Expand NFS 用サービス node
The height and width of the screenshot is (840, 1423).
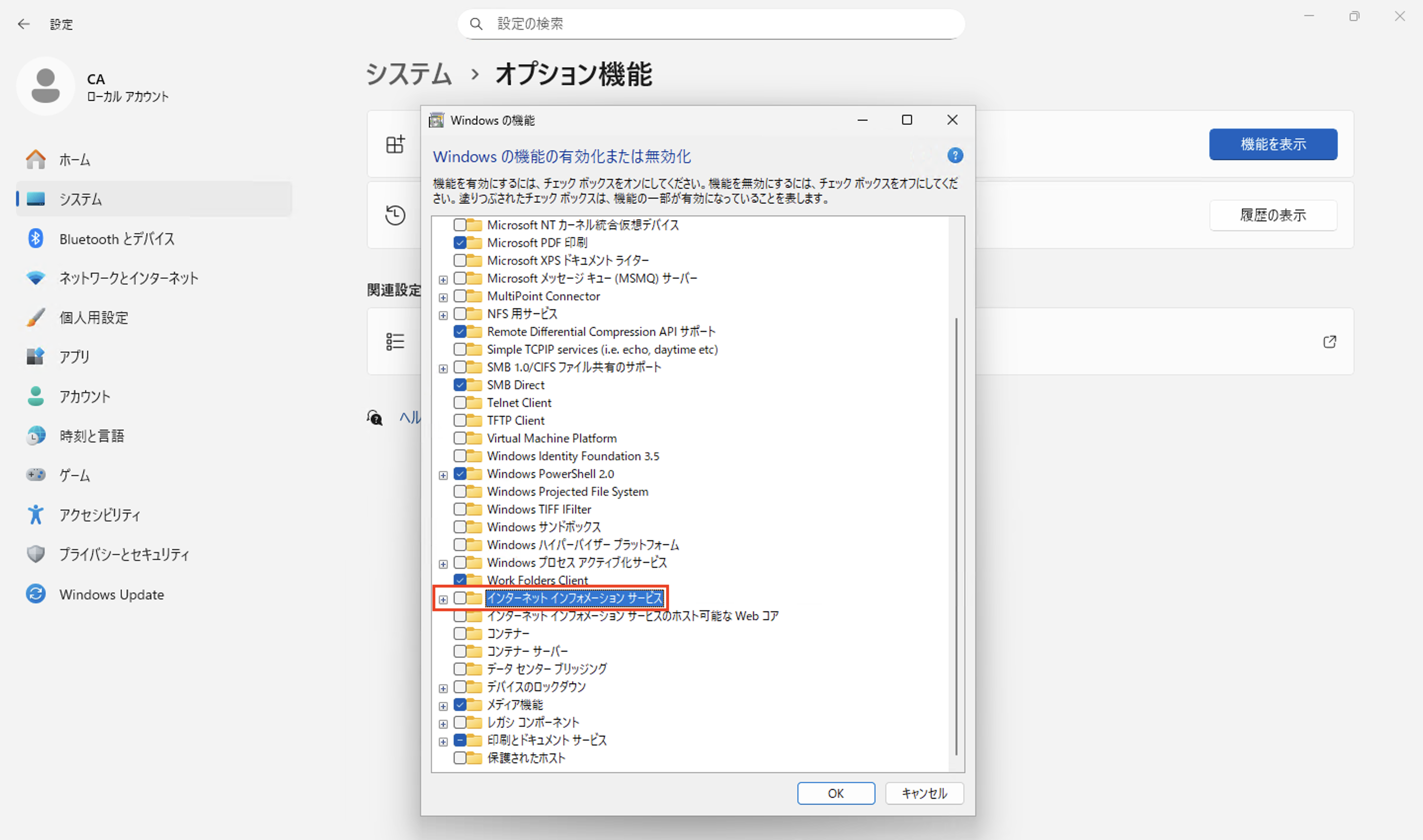443,315
